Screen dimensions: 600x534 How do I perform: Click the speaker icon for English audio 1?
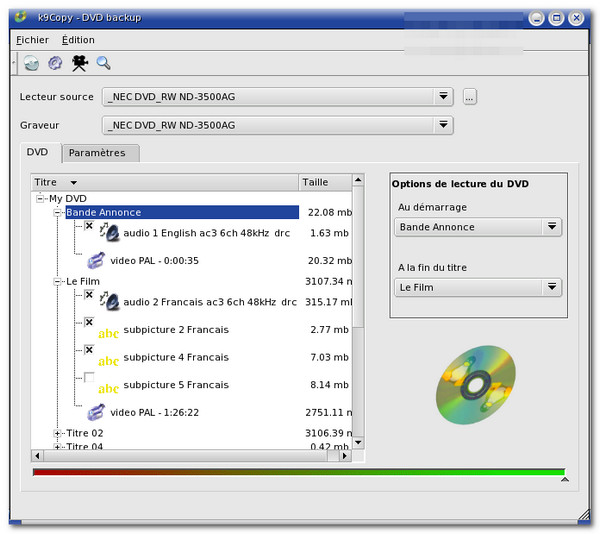pos(110,232)
